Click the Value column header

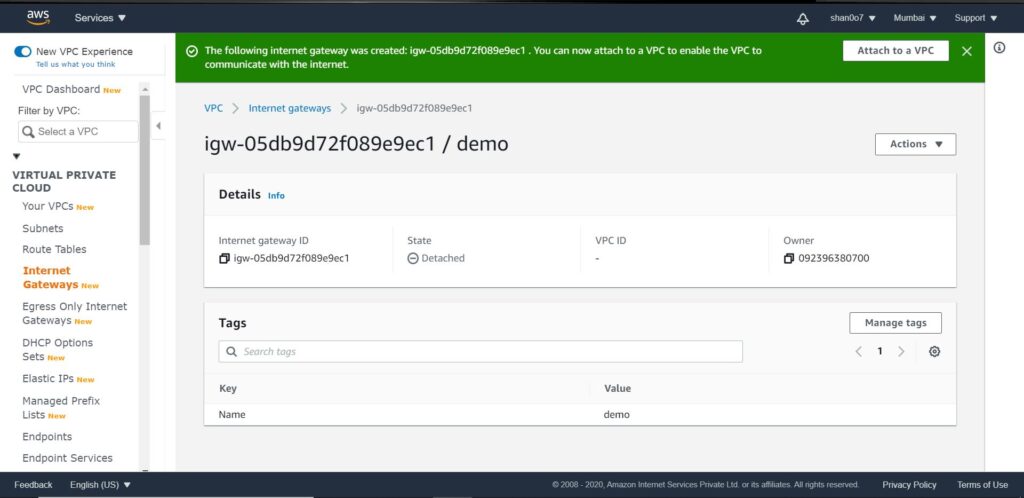tap(617, 388)
